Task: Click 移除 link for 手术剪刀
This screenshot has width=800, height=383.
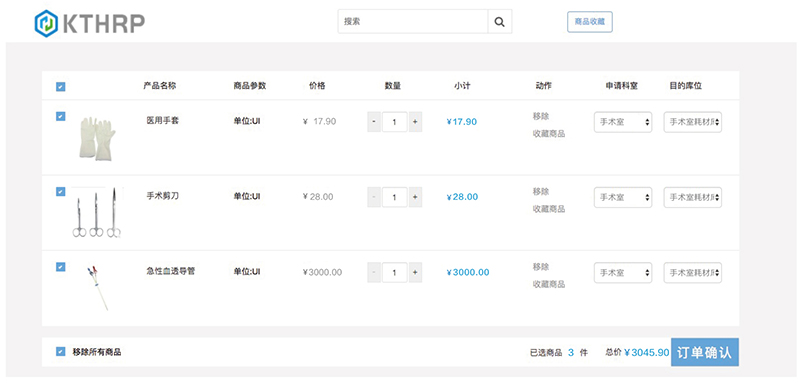Action: click(x=541, y=192)
